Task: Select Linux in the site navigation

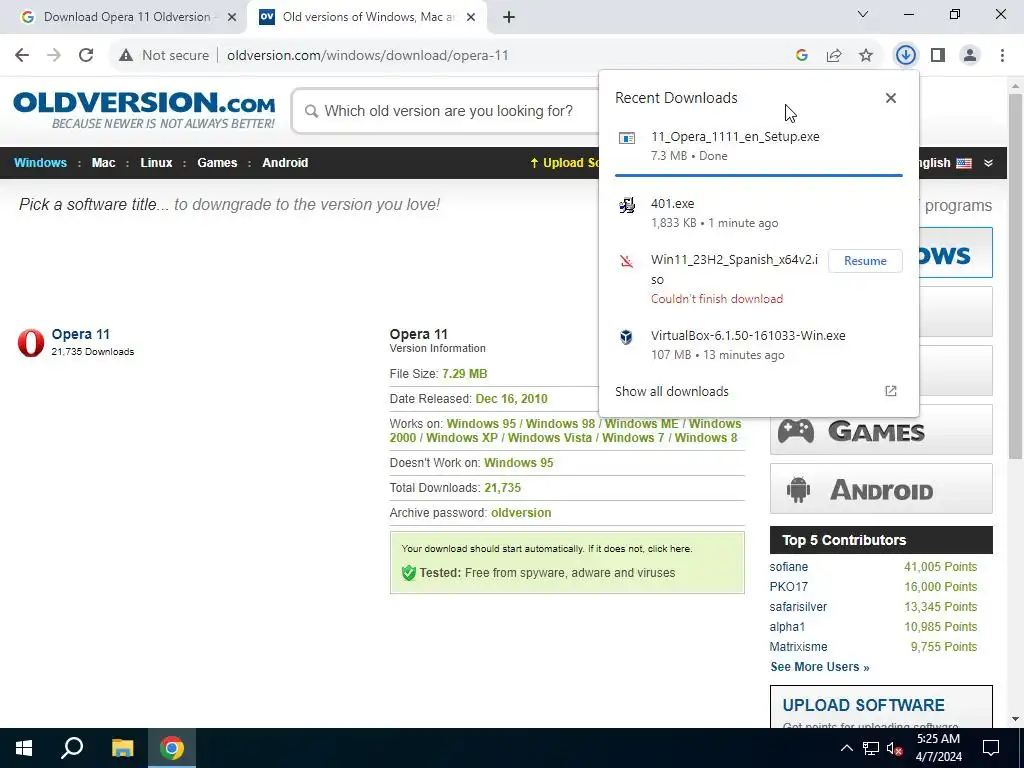Action: click(x=156, y=163)
